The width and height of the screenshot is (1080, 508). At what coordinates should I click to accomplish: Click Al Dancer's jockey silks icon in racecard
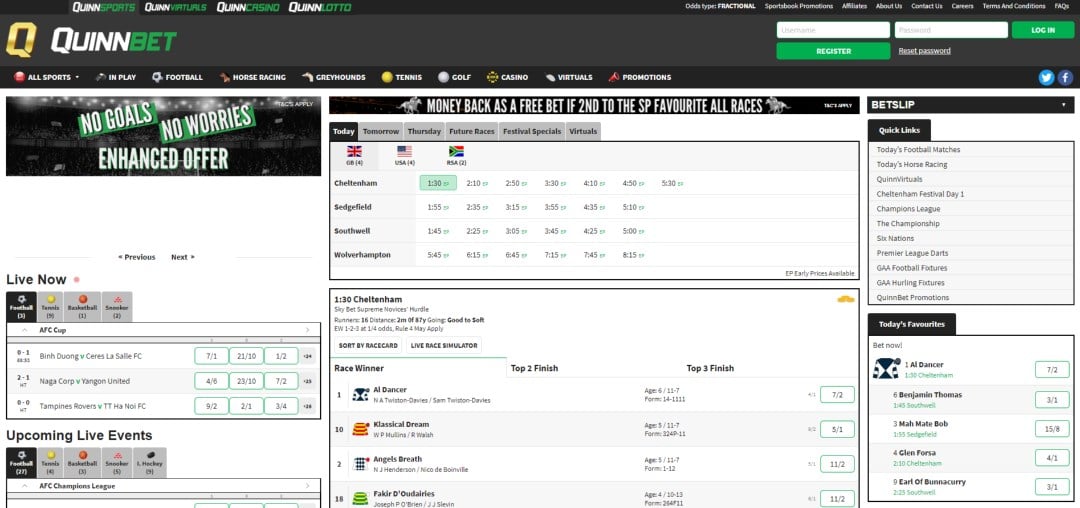click(x=361, y=394)
